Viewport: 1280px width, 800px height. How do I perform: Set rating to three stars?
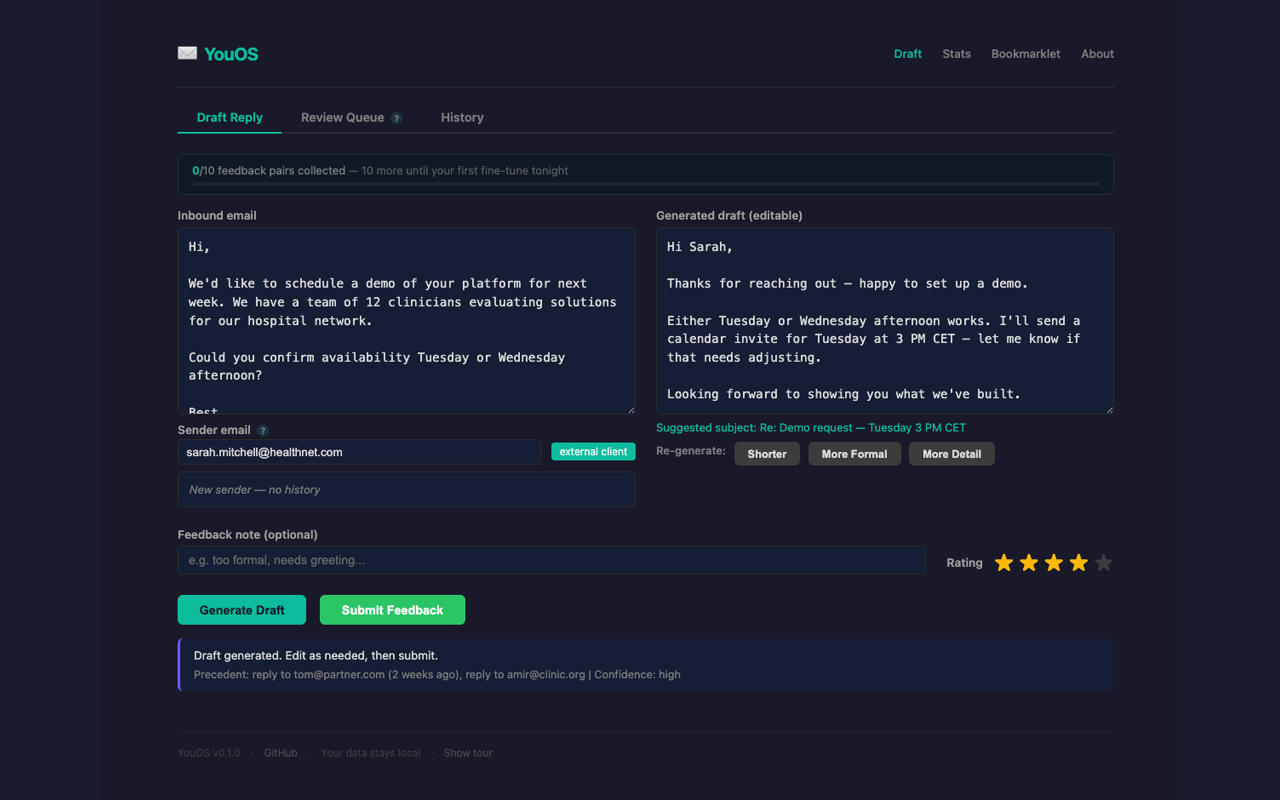click(x=1054, y=563)
